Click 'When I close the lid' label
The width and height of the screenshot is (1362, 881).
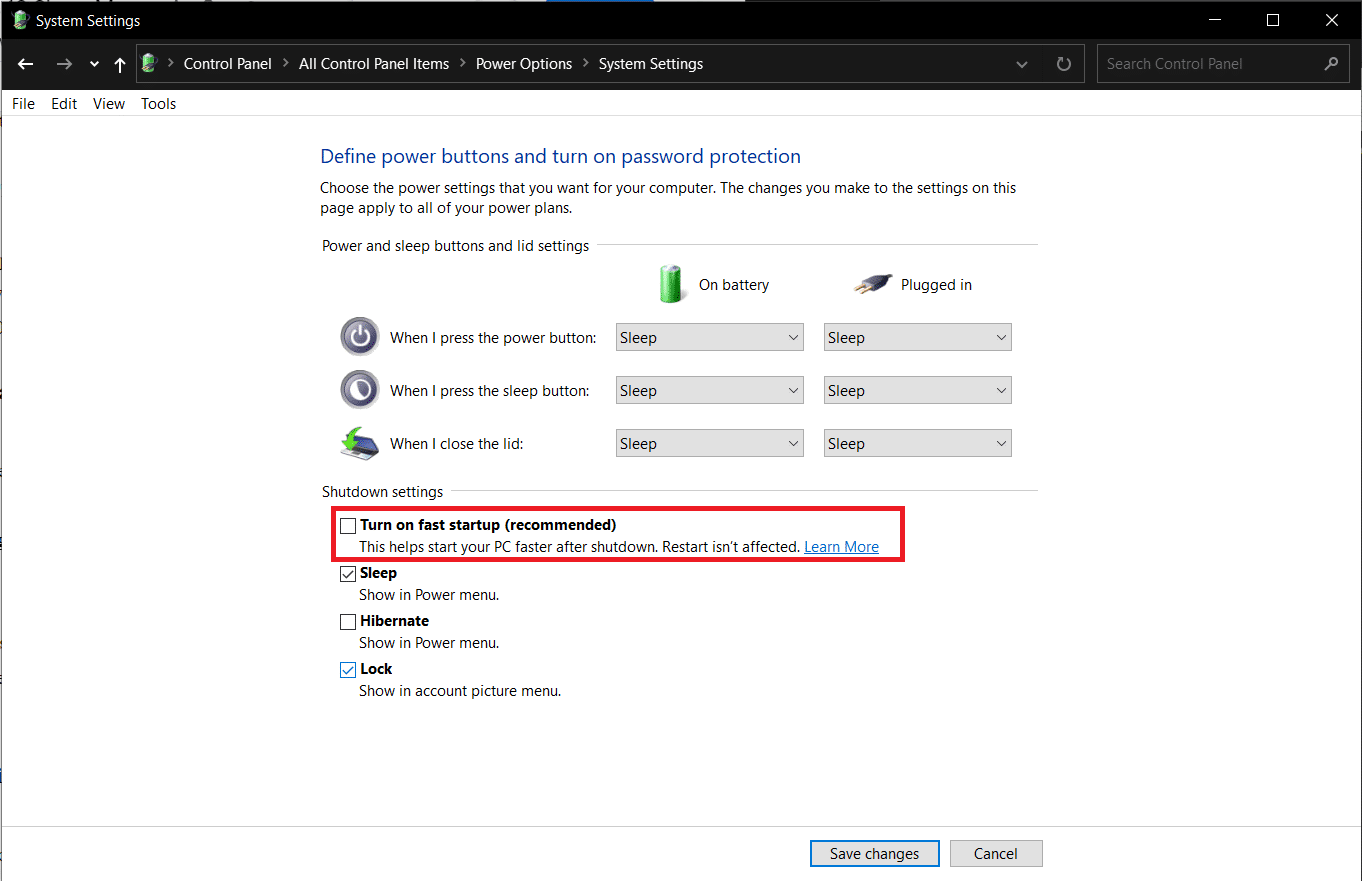coord(457,444)
